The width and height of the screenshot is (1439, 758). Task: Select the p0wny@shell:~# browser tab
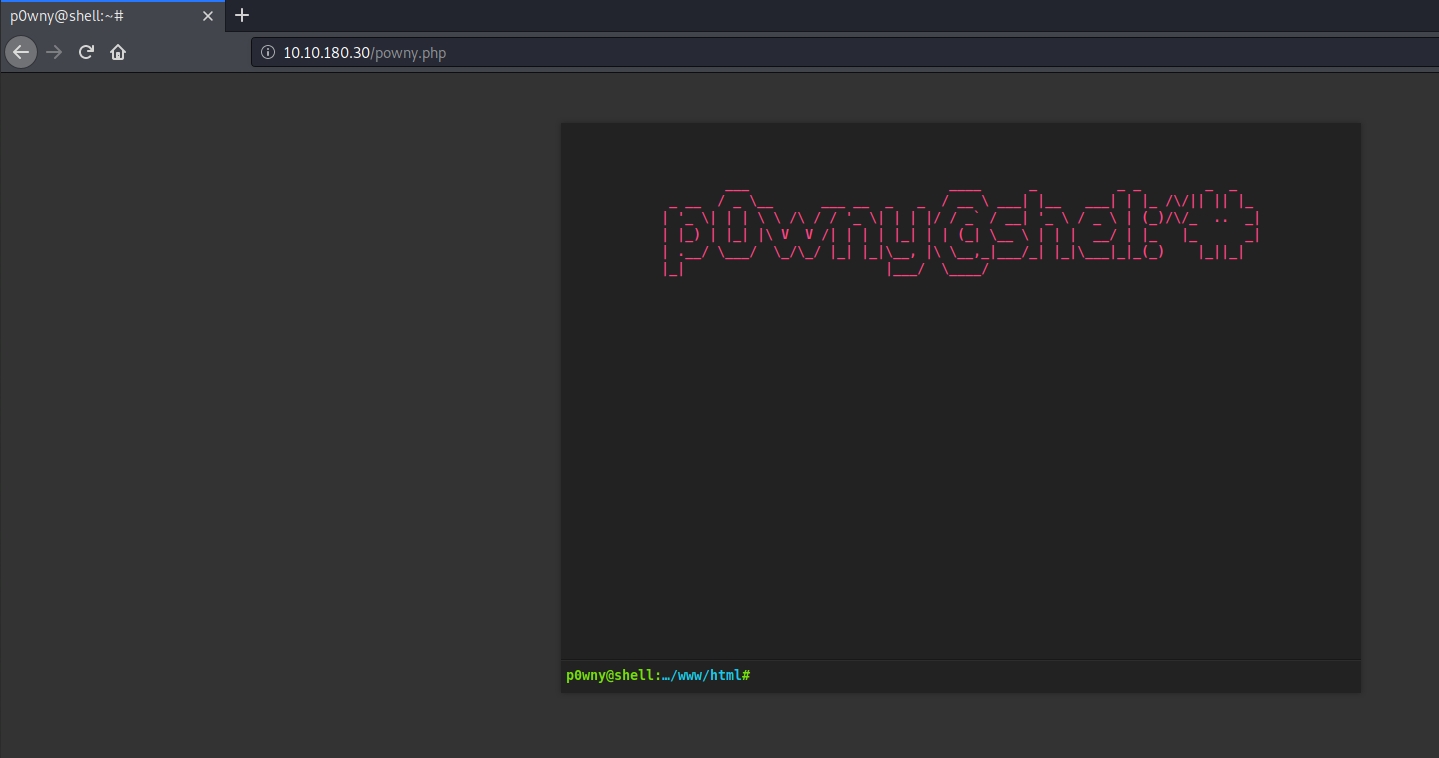pos(90,16)
